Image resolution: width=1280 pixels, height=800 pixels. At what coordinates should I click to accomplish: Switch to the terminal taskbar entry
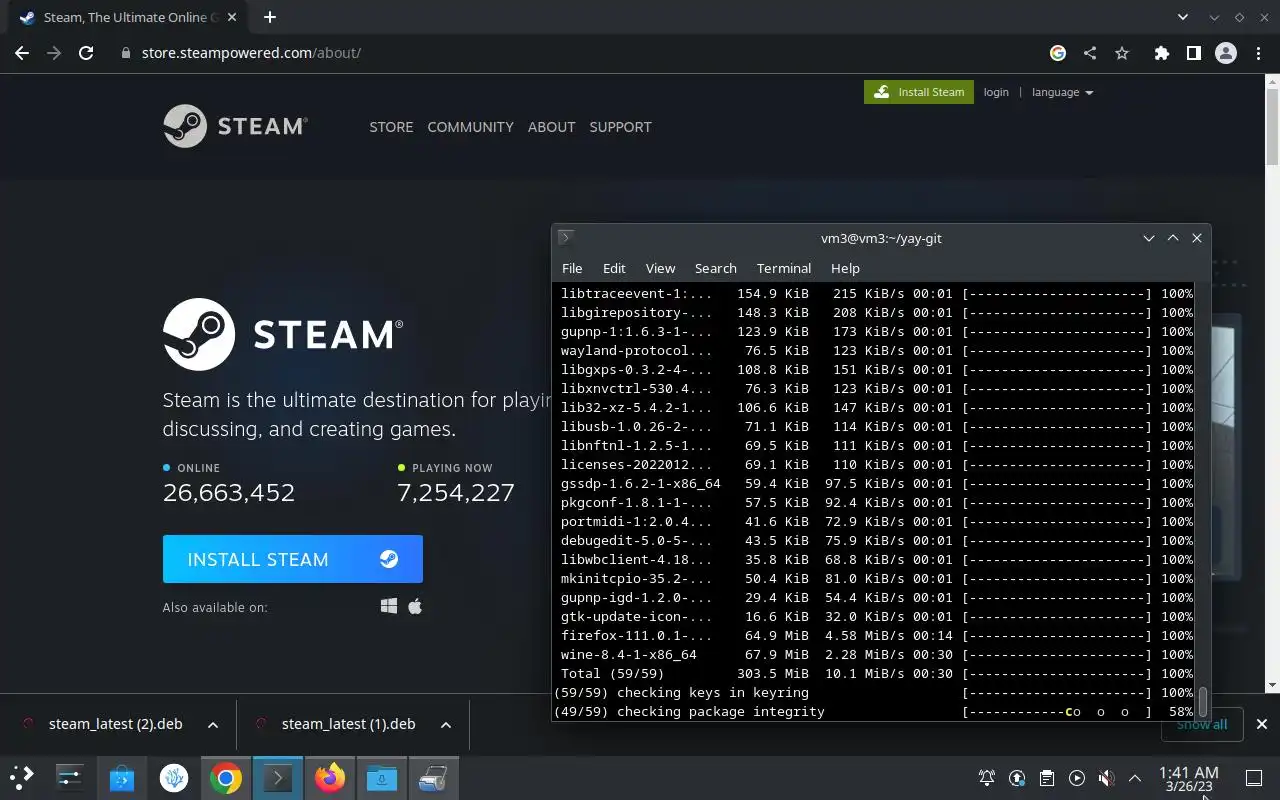pos(278,777)
